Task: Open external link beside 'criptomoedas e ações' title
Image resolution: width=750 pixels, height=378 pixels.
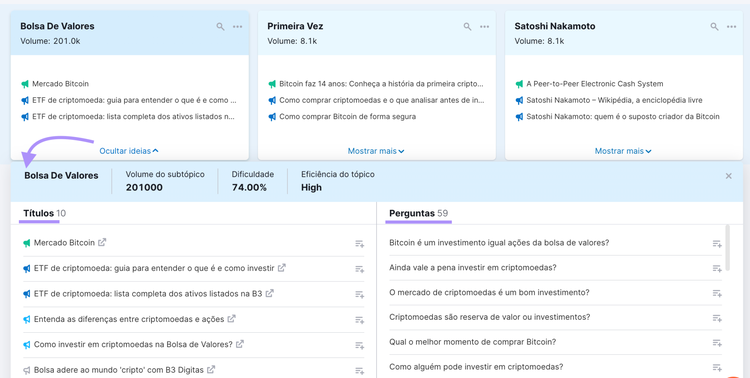Action: 232,319
